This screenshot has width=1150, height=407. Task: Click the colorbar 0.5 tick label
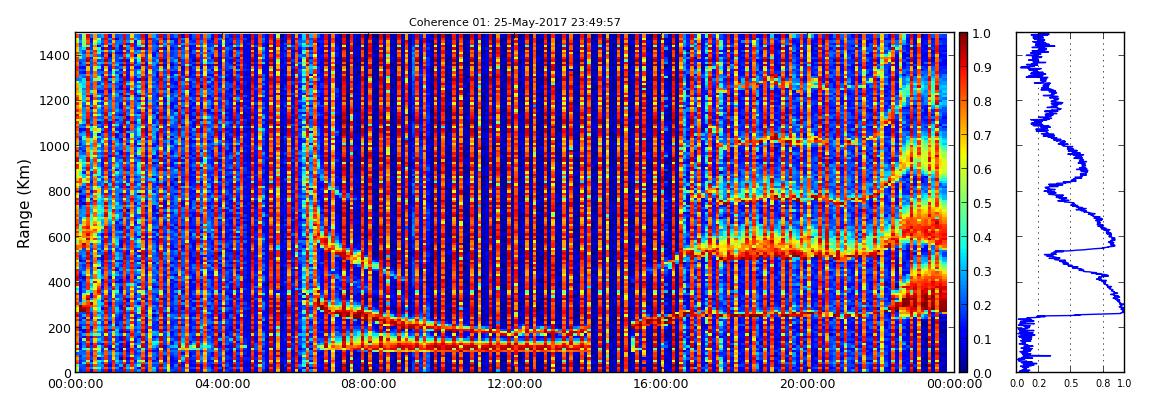click(984, 203)
